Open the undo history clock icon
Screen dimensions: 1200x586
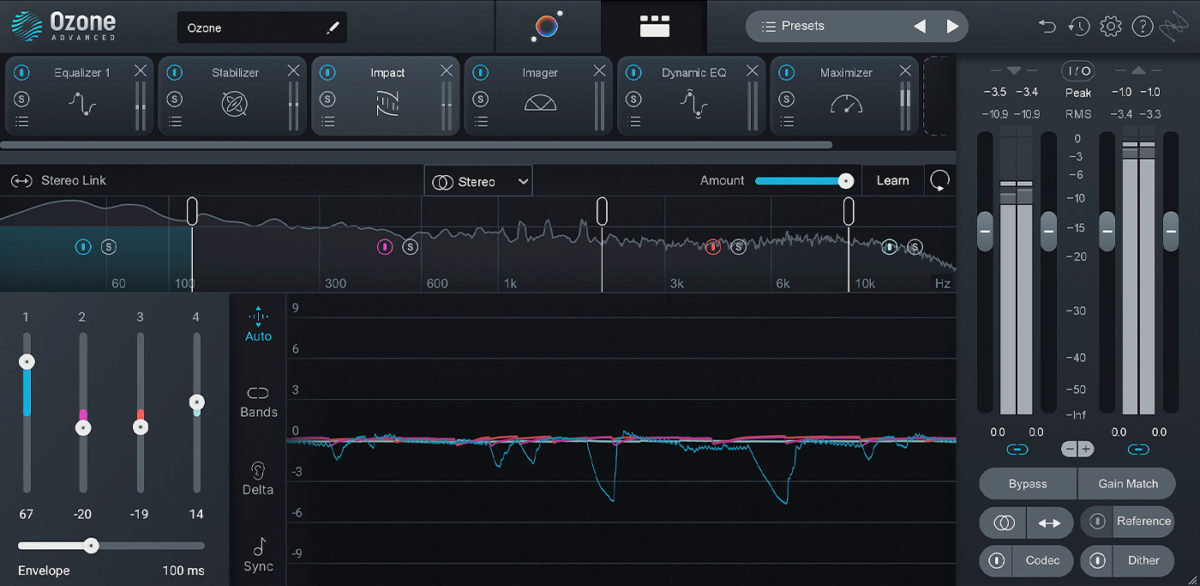1078,27
